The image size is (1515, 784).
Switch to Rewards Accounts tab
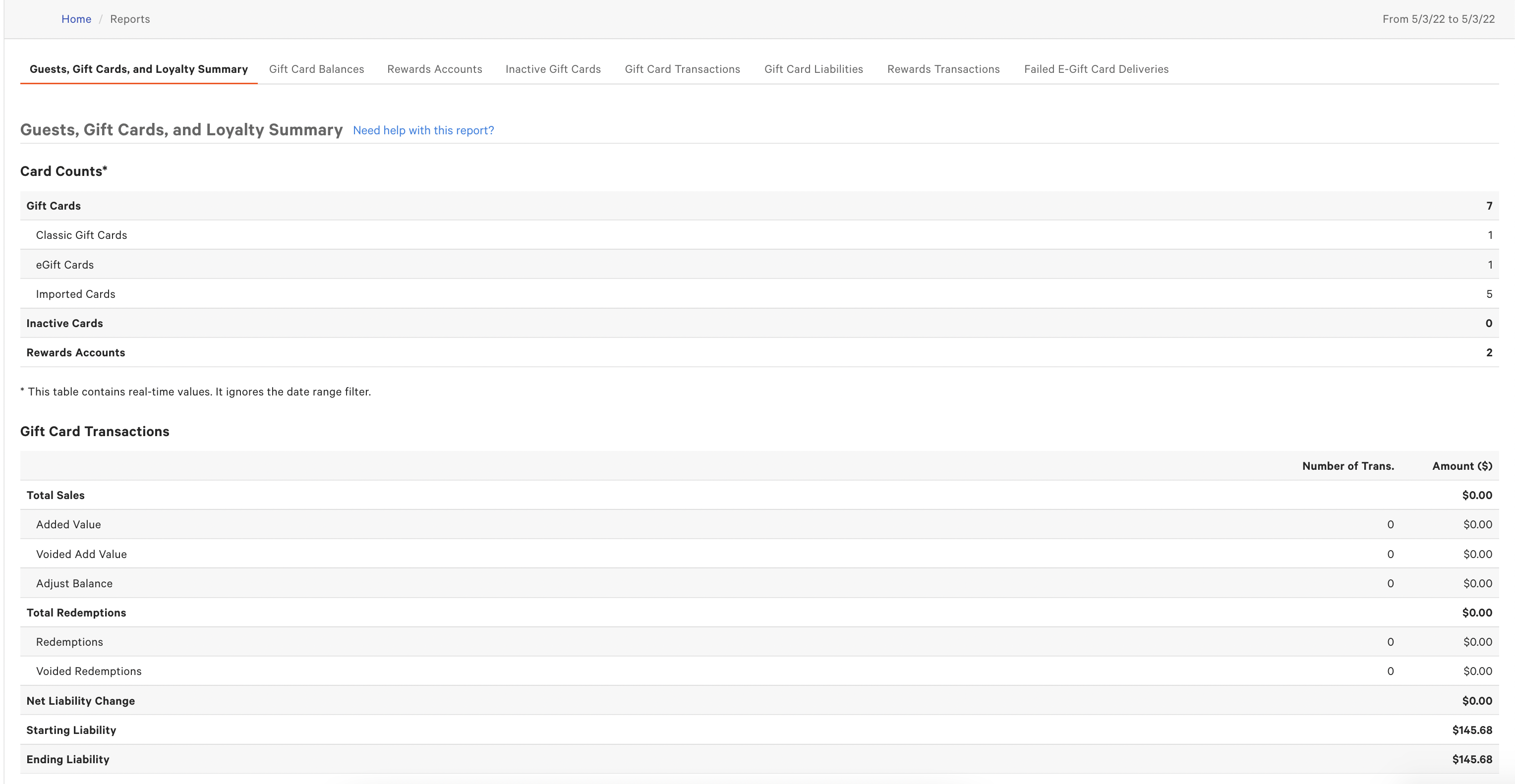pyautogui.click(x=435, y=69)
